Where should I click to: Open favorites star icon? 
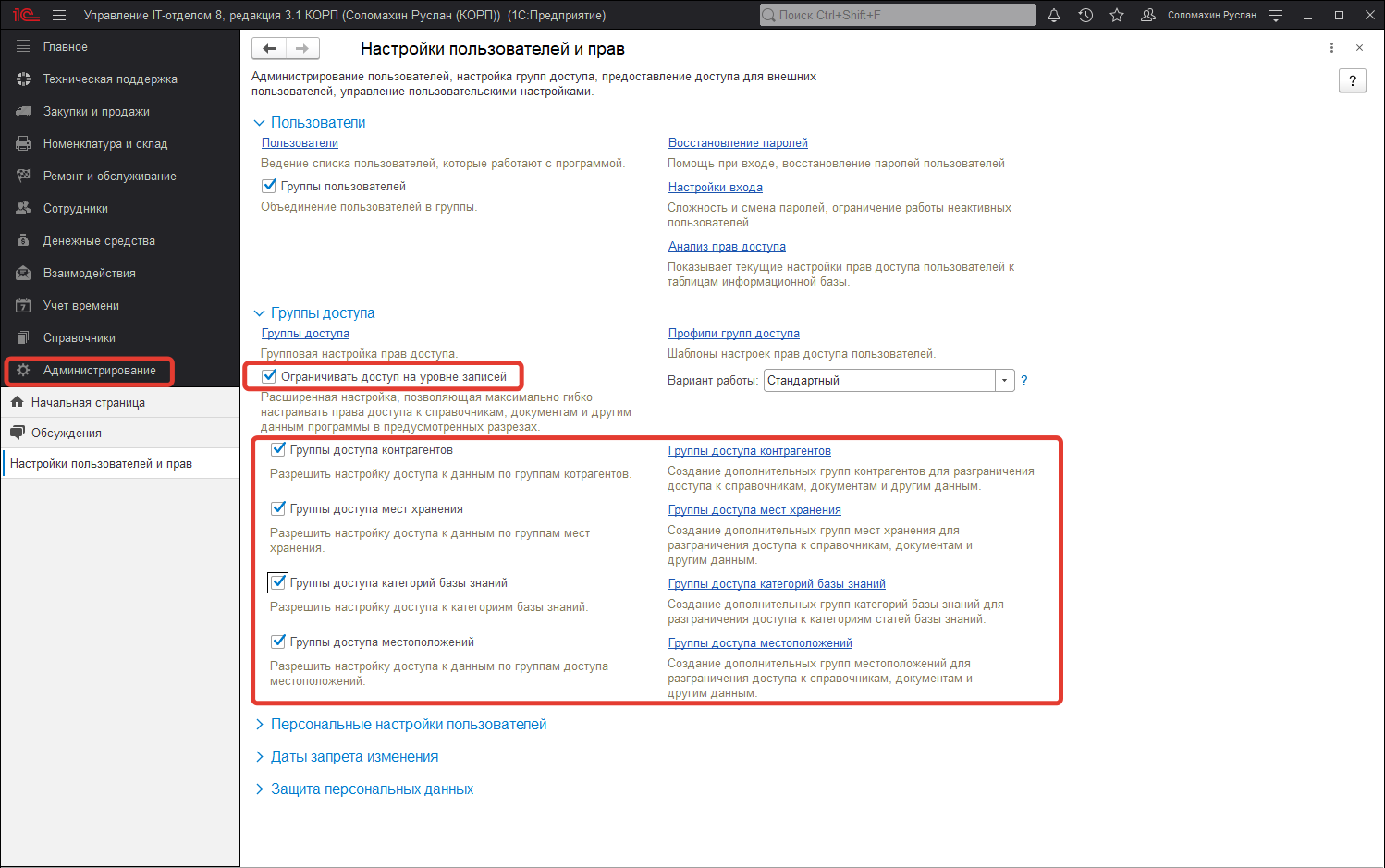(1117, 15)
